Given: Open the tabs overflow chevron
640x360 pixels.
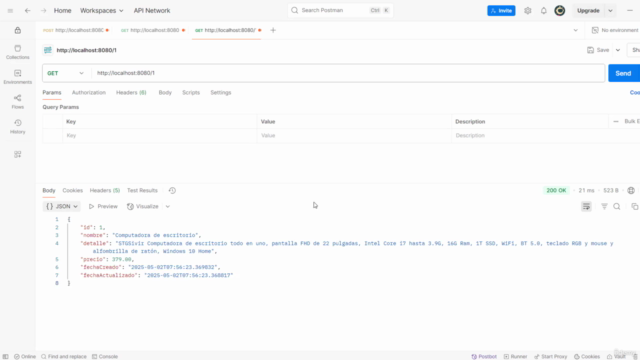Looking at the screenshot, I should [576, 30].
